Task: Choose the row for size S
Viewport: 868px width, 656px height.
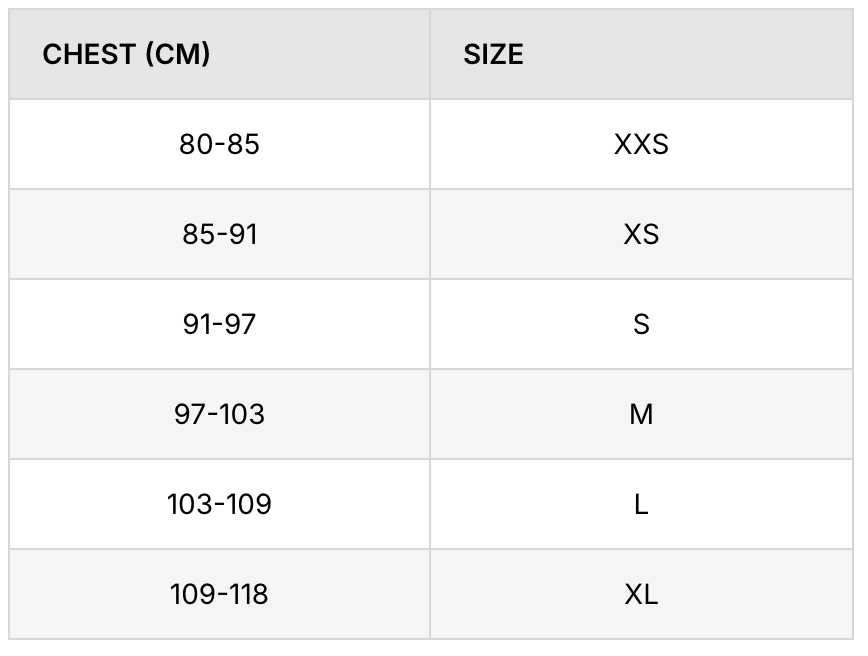Action: coord(430,325)
